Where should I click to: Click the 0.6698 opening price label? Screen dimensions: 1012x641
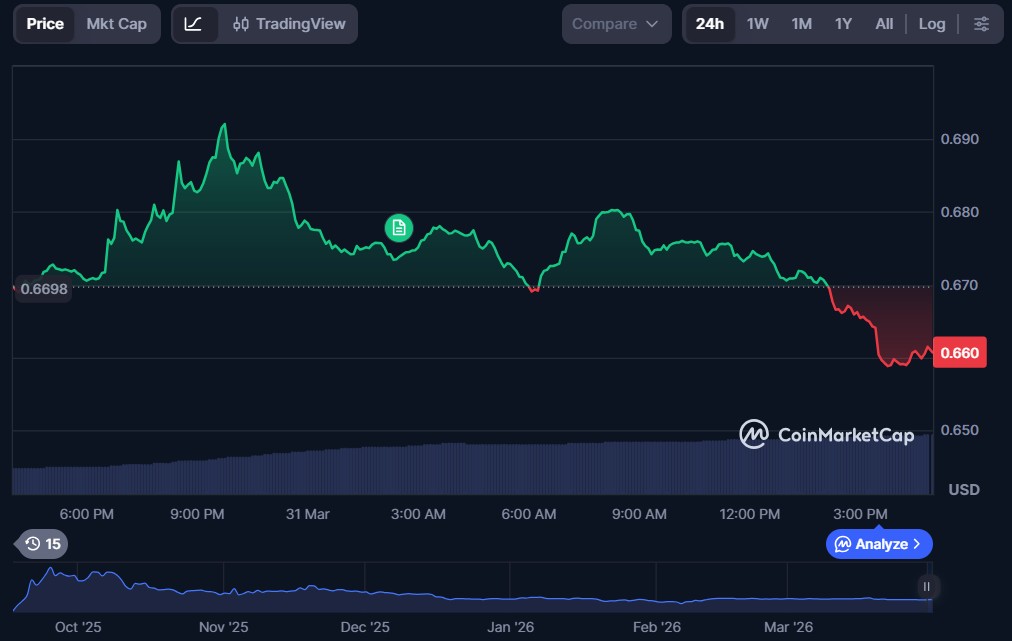tap(42, 288)
